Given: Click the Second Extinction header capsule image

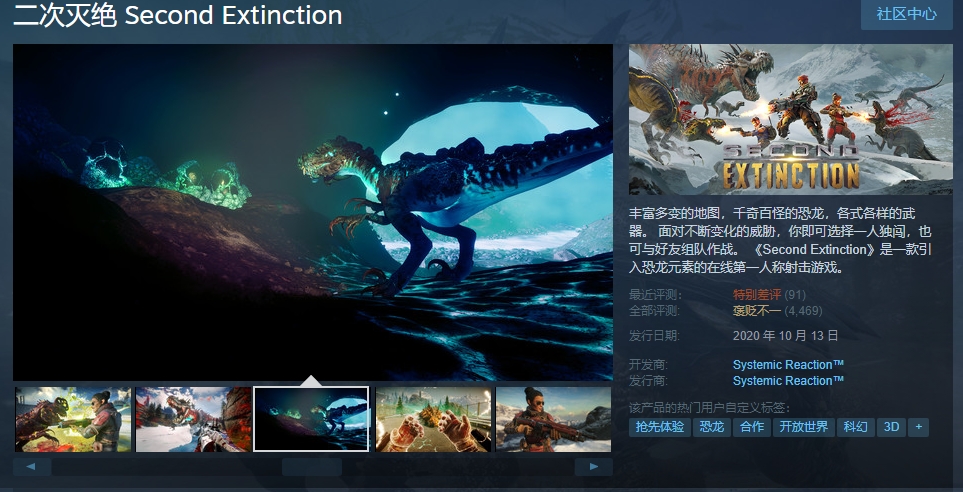Looking at the screenshot, I should (x=791, y=119).
